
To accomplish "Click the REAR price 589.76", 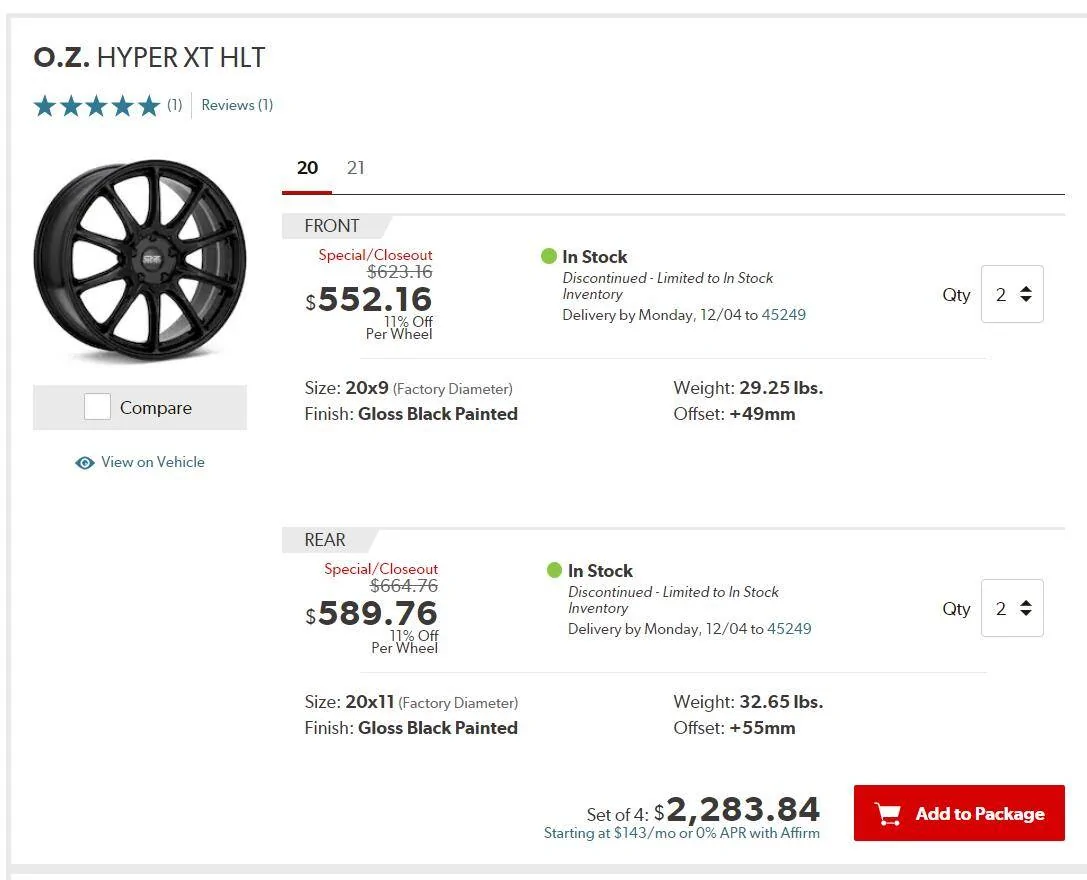I will pos(372,614).
